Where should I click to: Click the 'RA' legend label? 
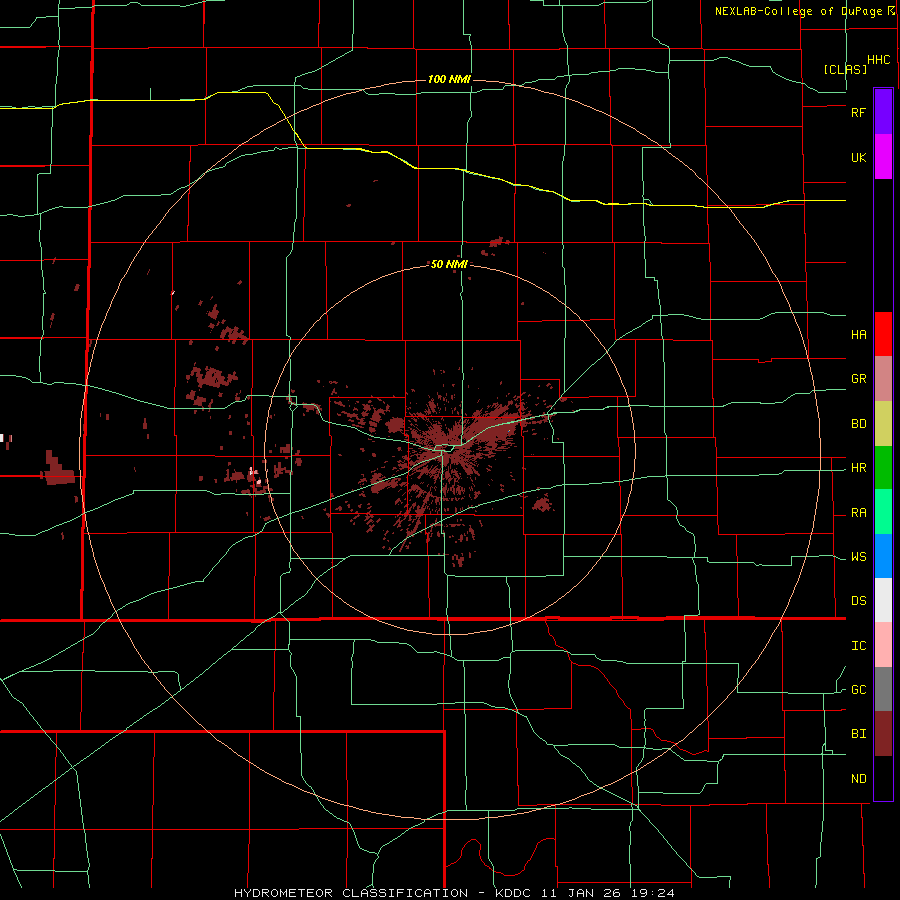[x=858, y=513]
